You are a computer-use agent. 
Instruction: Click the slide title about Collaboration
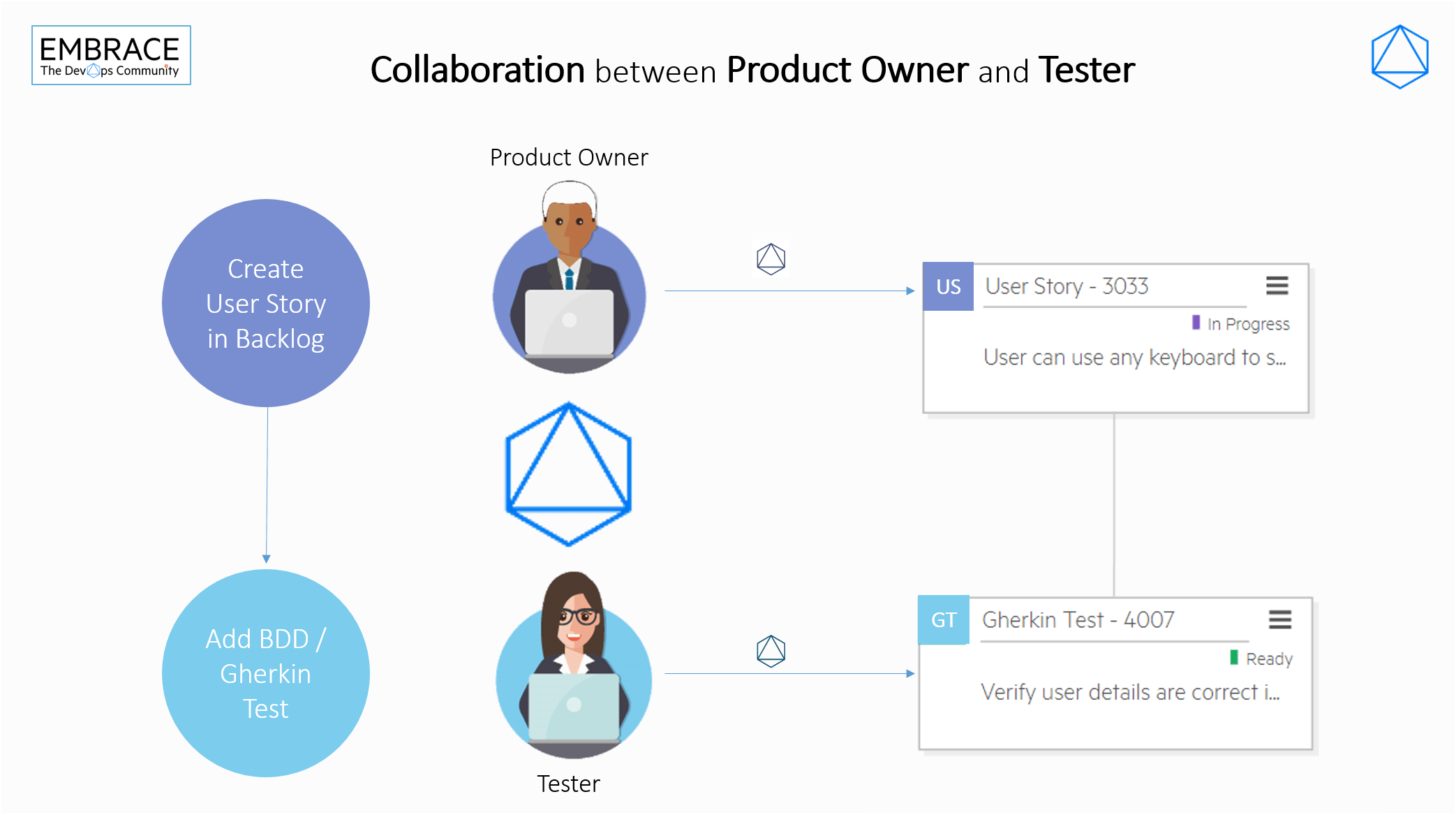752,70
